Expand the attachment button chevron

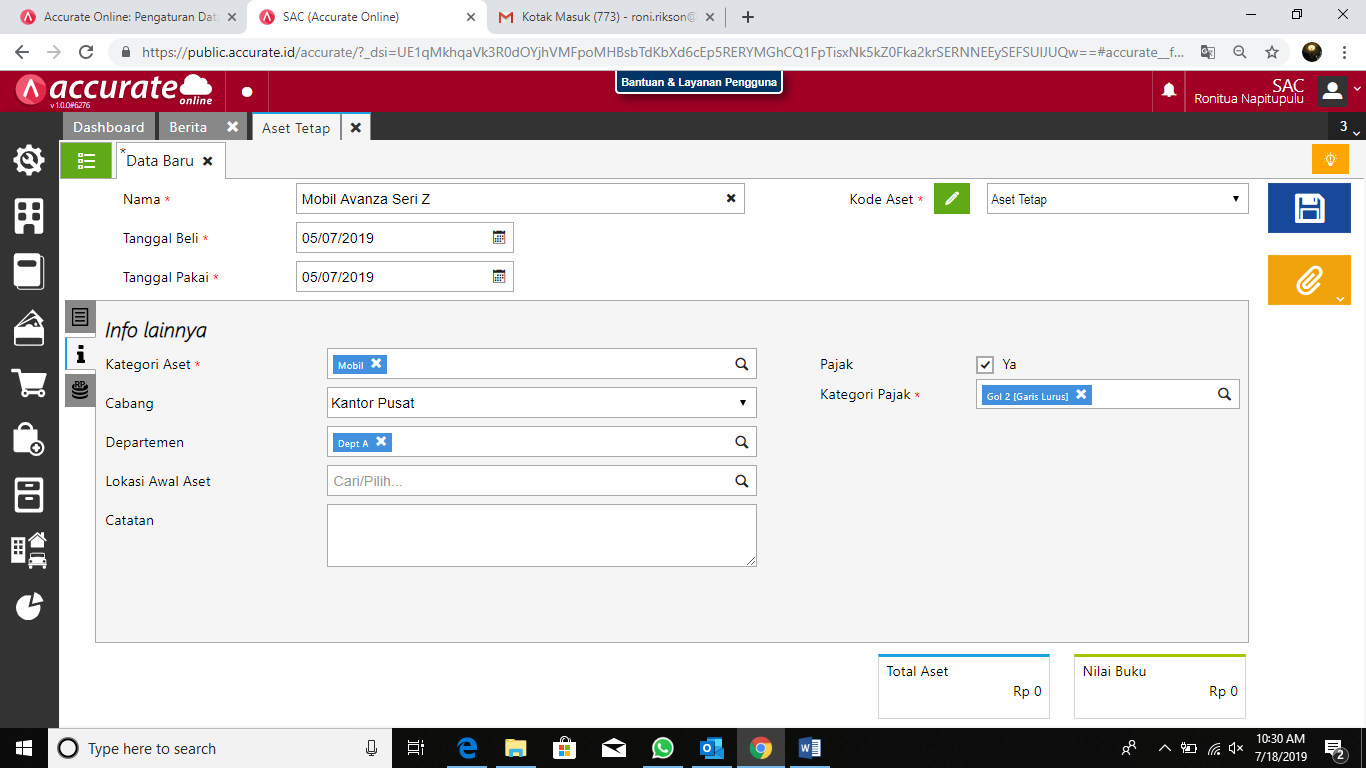[x=1340, y=298]
